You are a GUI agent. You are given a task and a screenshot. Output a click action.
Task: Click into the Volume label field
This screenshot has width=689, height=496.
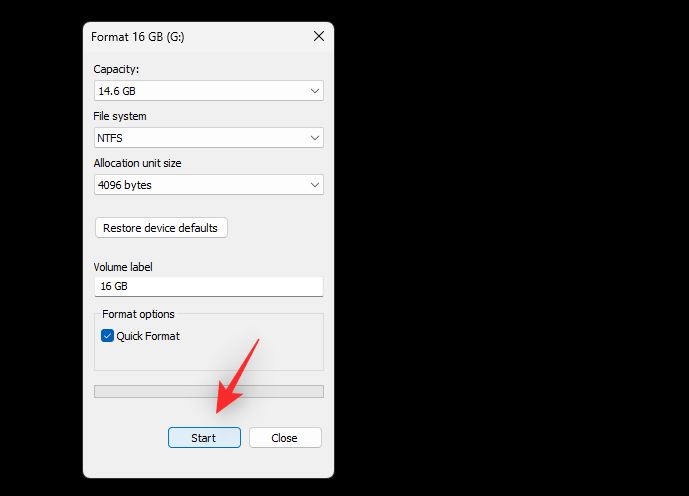coord(209,286)
